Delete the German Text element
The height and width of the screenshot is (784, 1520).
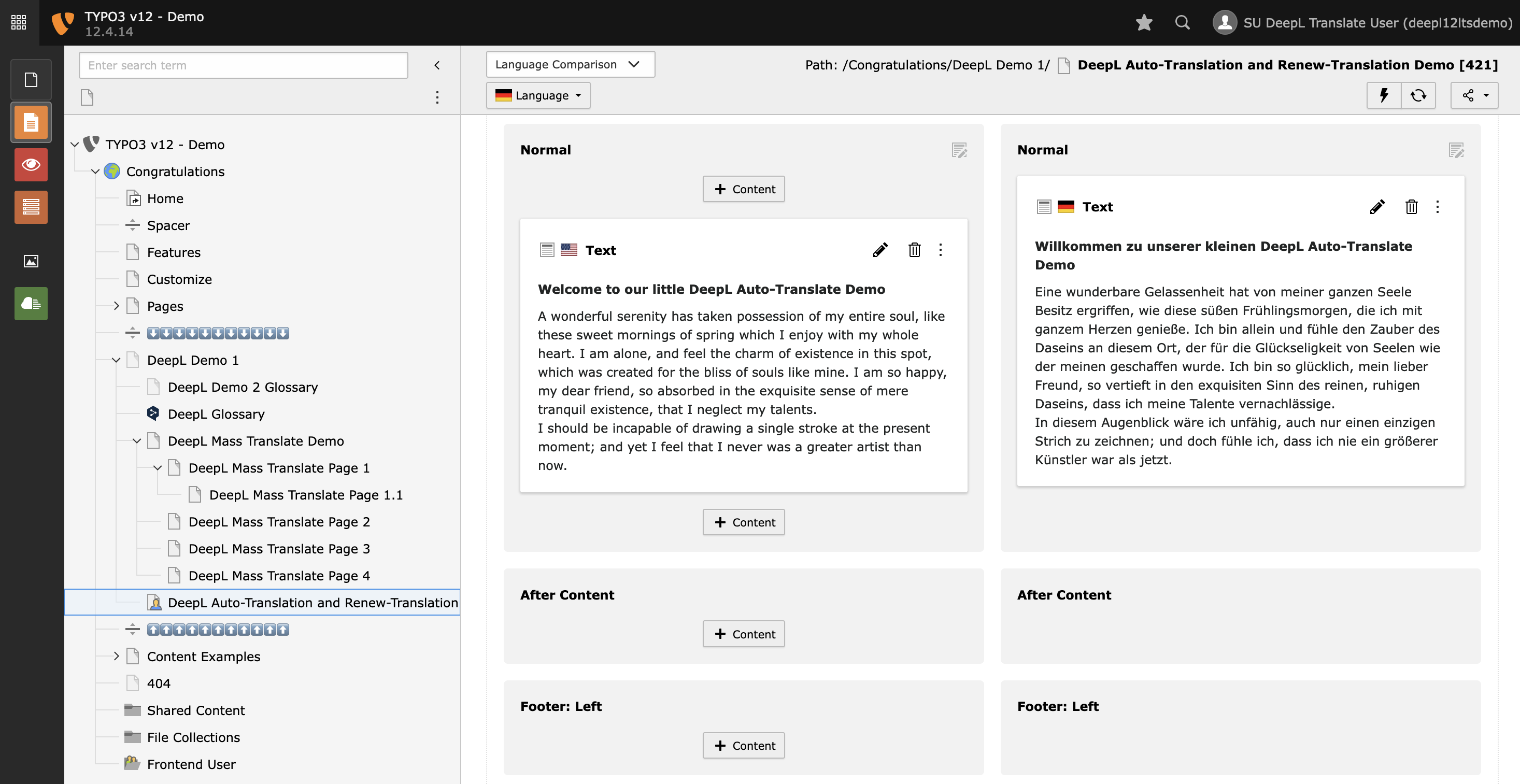[x=1411, y=207]
